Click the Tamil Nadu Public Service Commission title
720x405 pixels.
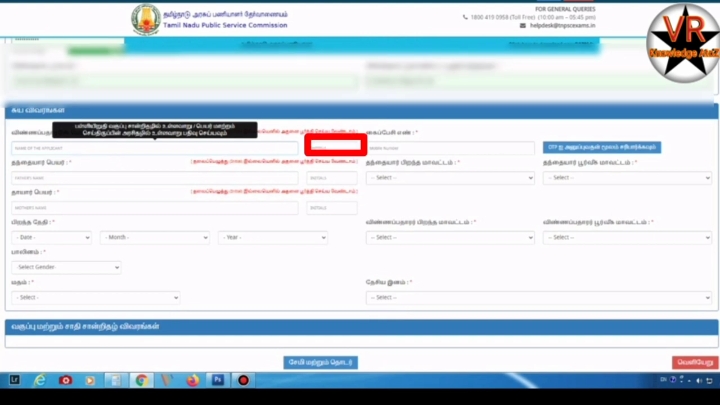pos(225,25)
